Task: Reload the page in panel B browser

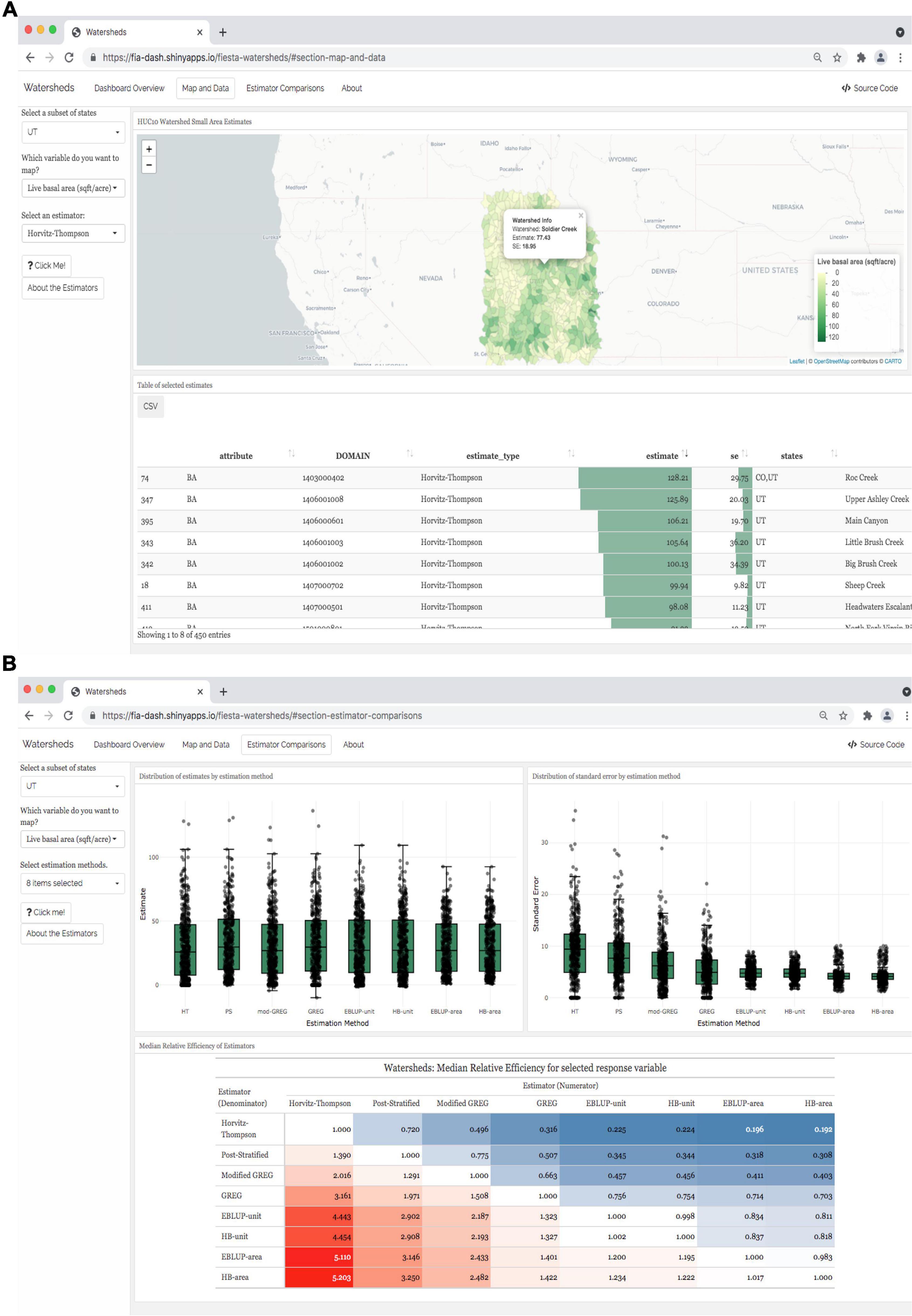Action: [68, 716]
